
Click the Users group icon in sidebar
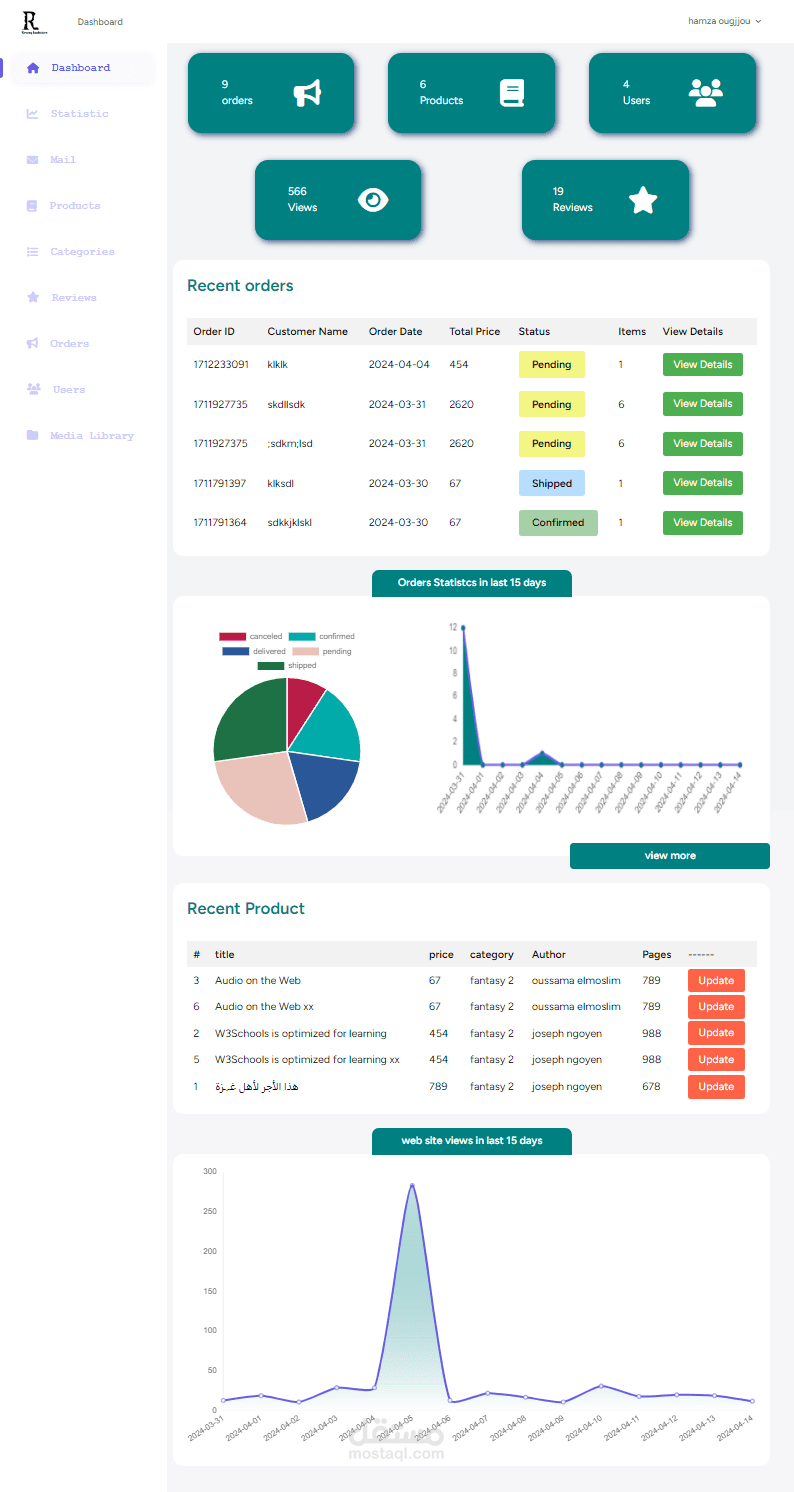coord(33,390)
